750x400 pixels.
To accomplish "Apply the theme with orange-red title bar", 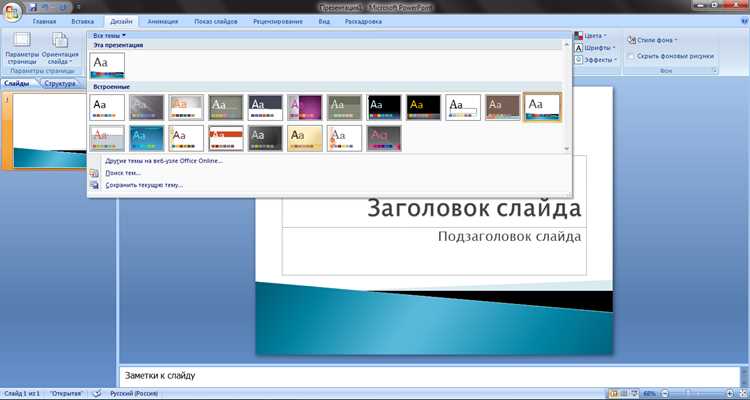I will pyautogui.click(x=226, y=138).
